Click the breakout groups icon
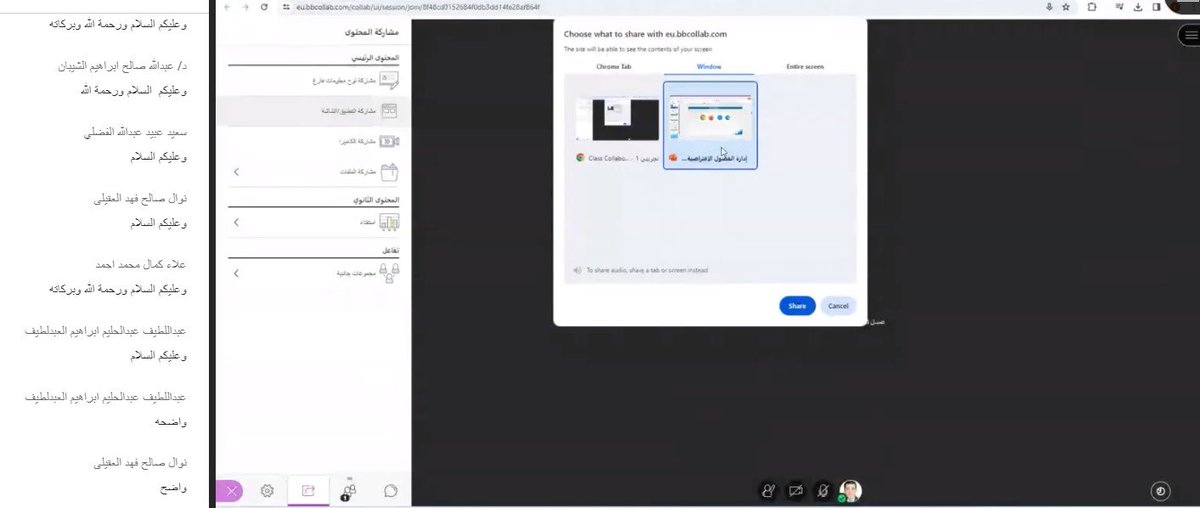This screenshot has width=1200, height=508. point(389,272)
